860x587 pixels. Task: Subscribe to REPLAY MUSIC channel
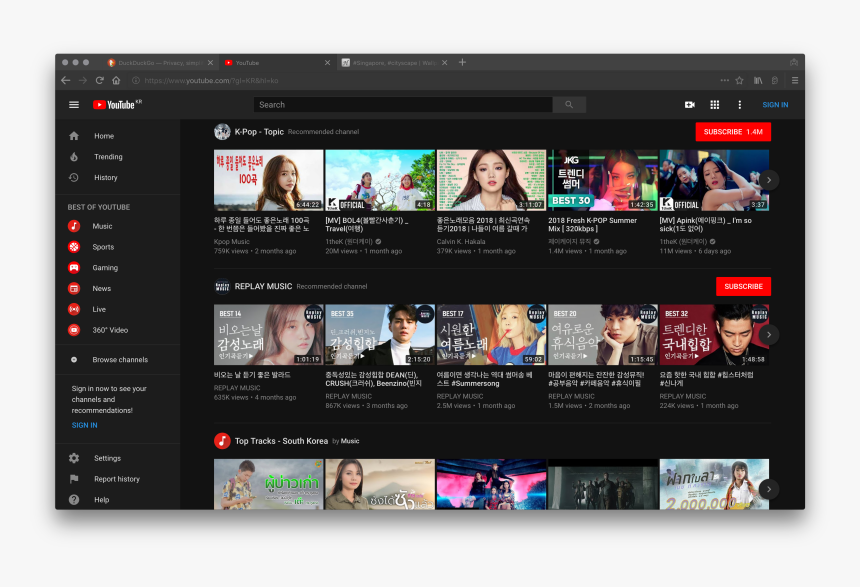click(743, 286)
